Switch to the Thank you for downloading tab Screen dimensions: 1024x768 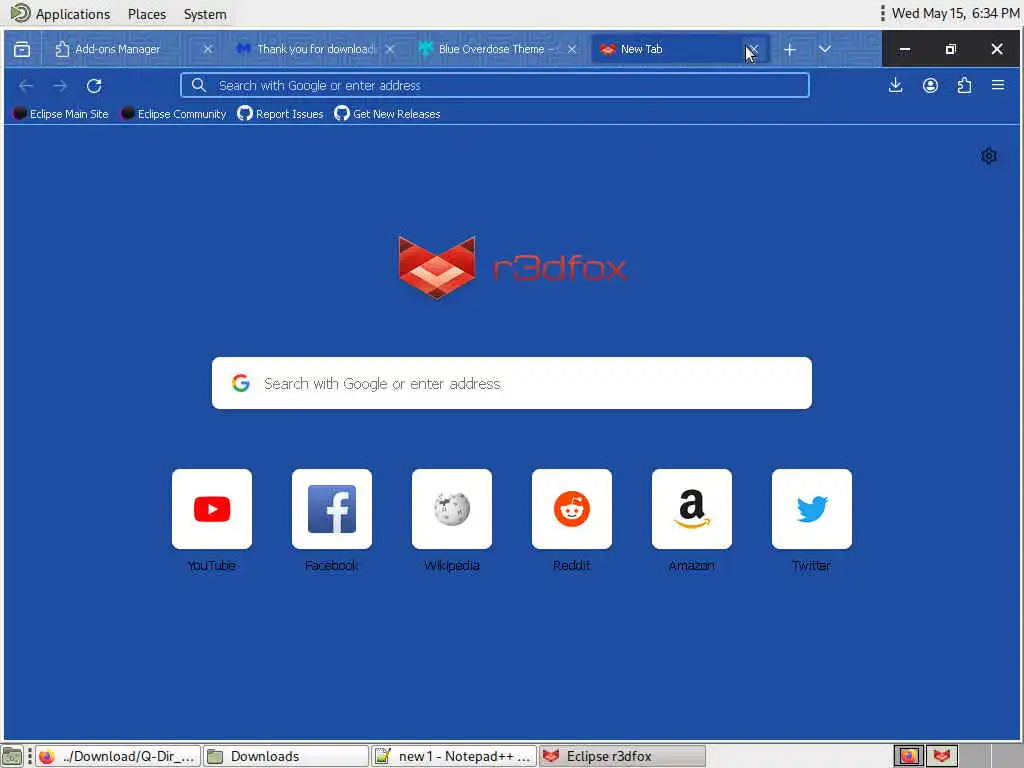click(315, 49)
